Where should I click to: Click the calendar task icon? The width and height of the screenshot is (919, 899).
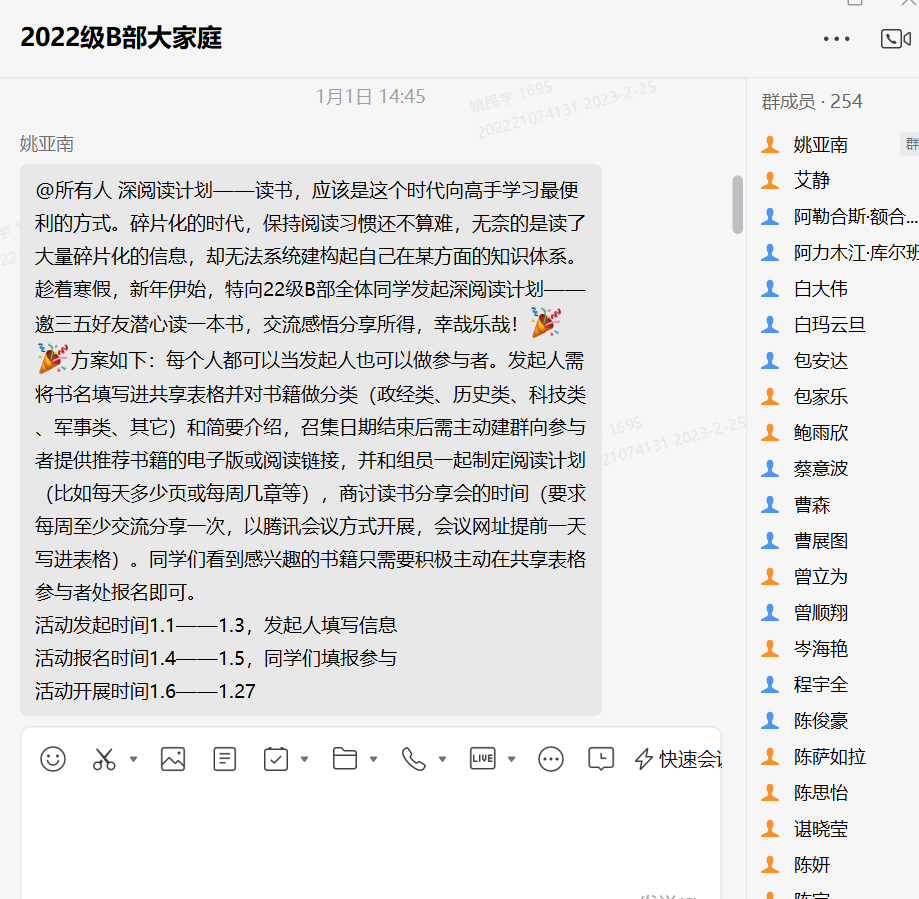tap(276, 759)
